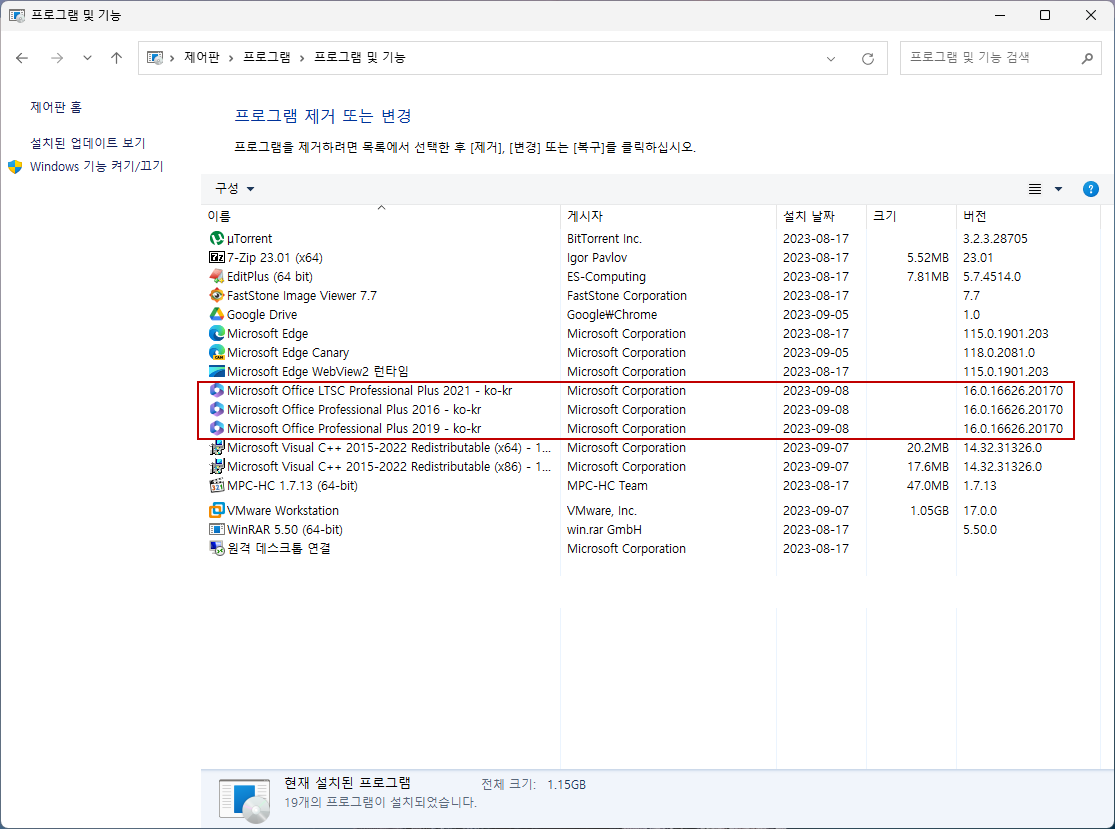The image size is (1115, 829).
Task: Click the 원격 데스크톱 연결 icon
Action: coord(217,548)
